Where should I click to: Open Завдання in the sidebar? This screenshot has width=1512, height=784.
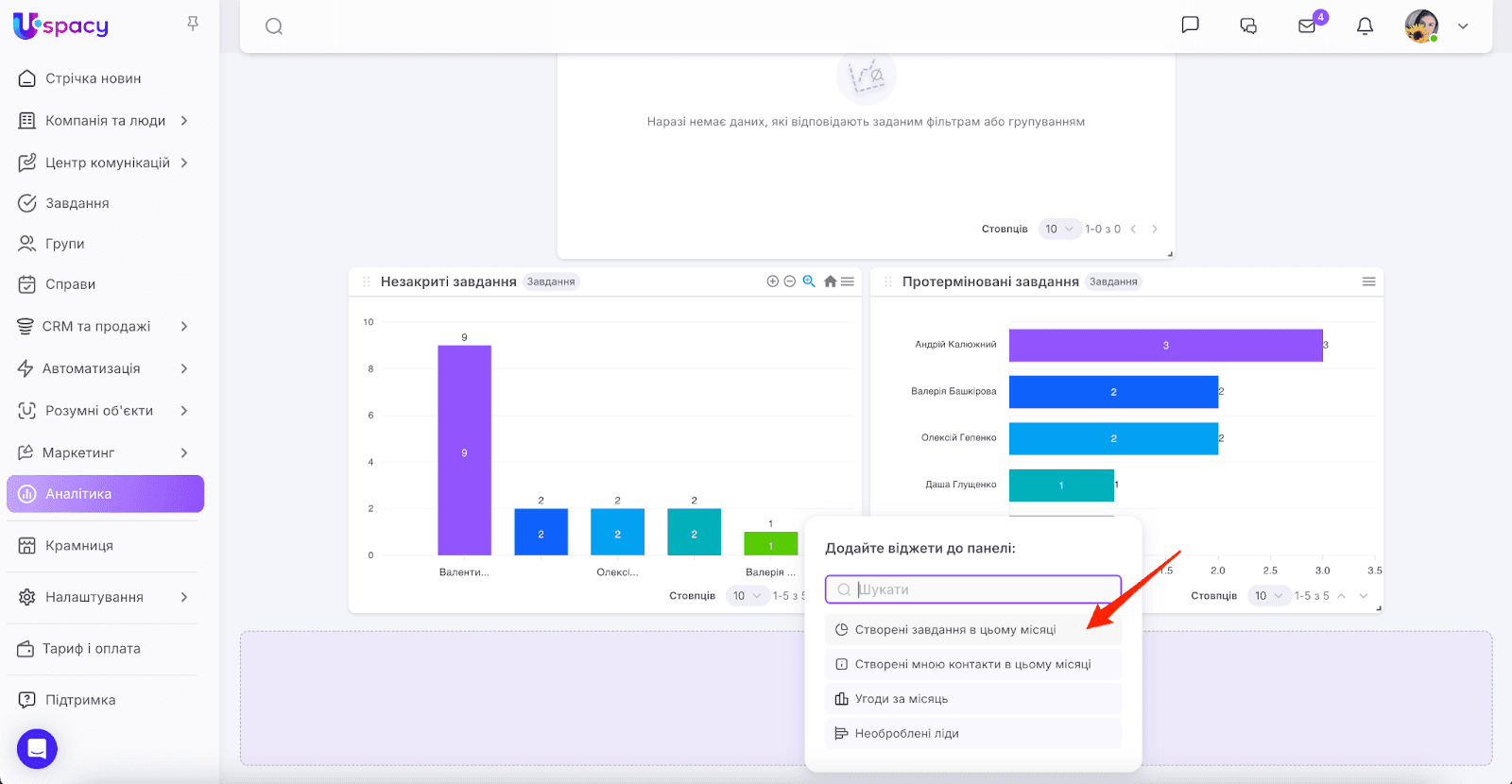pos(77,203)
